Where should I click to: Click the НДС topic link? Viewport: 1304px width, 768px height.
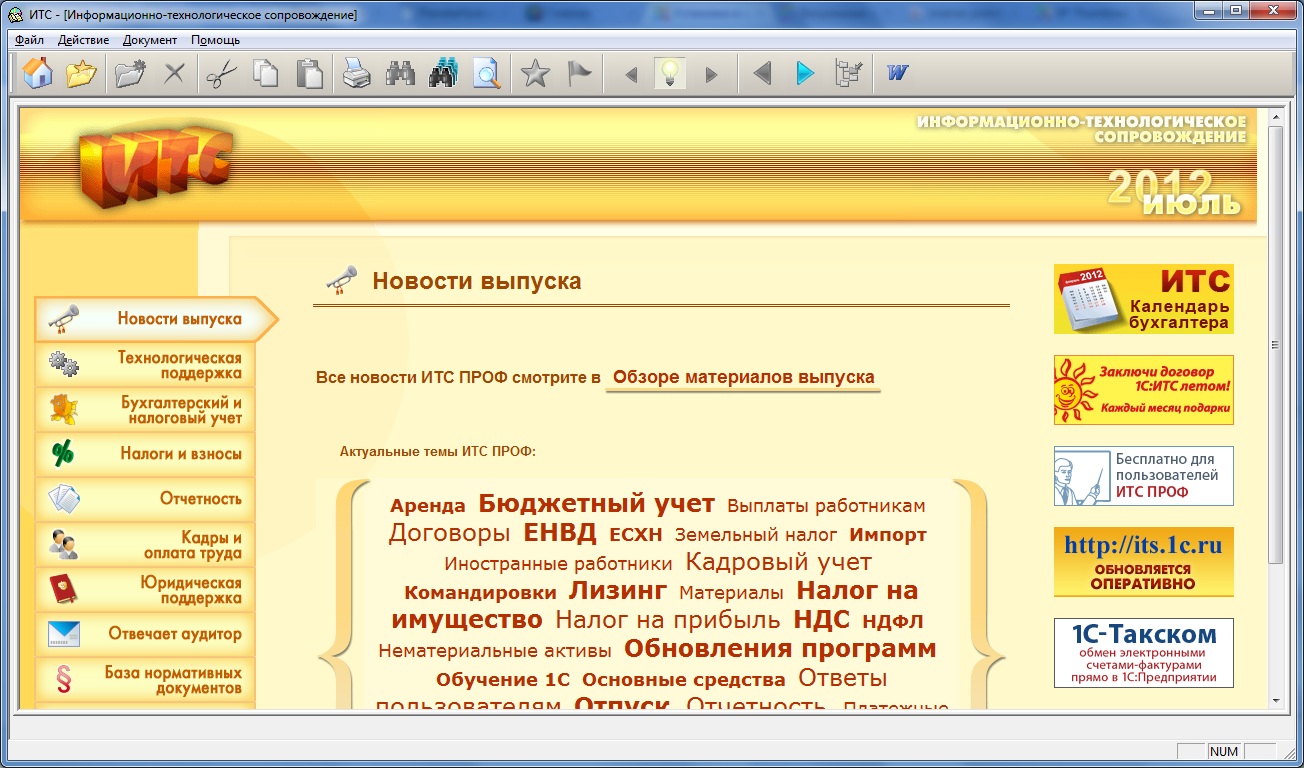coord(821,619)
